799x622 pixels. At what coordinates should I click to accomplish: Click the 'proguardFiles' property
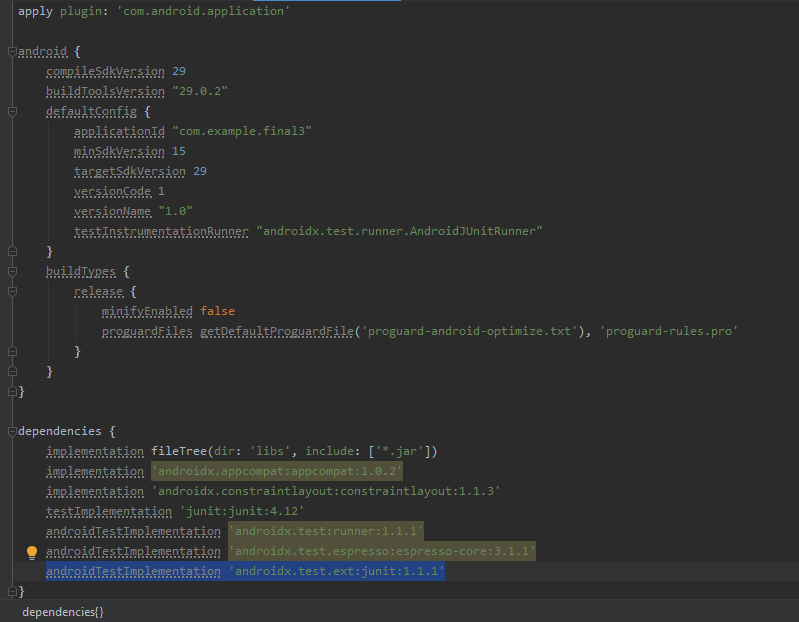147,332
